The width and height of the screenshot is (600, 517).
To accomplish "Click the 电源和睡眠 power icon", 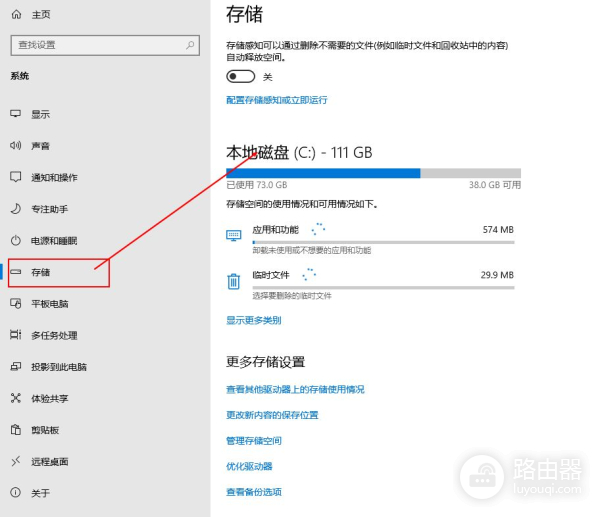I will point(16,240).
